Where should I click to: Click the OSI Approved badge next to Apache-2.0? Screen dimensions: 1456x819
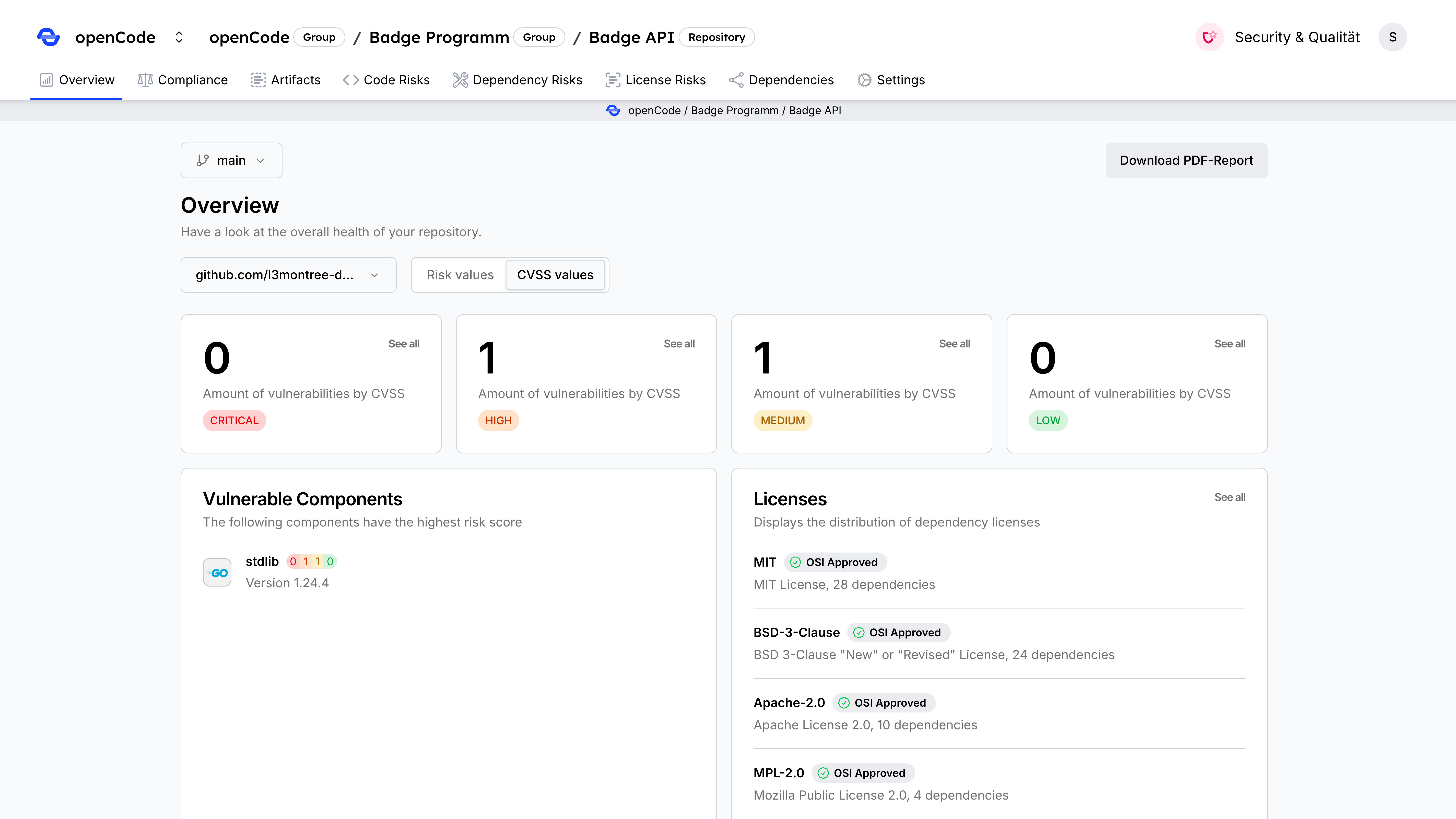click(x=884, y=703)
